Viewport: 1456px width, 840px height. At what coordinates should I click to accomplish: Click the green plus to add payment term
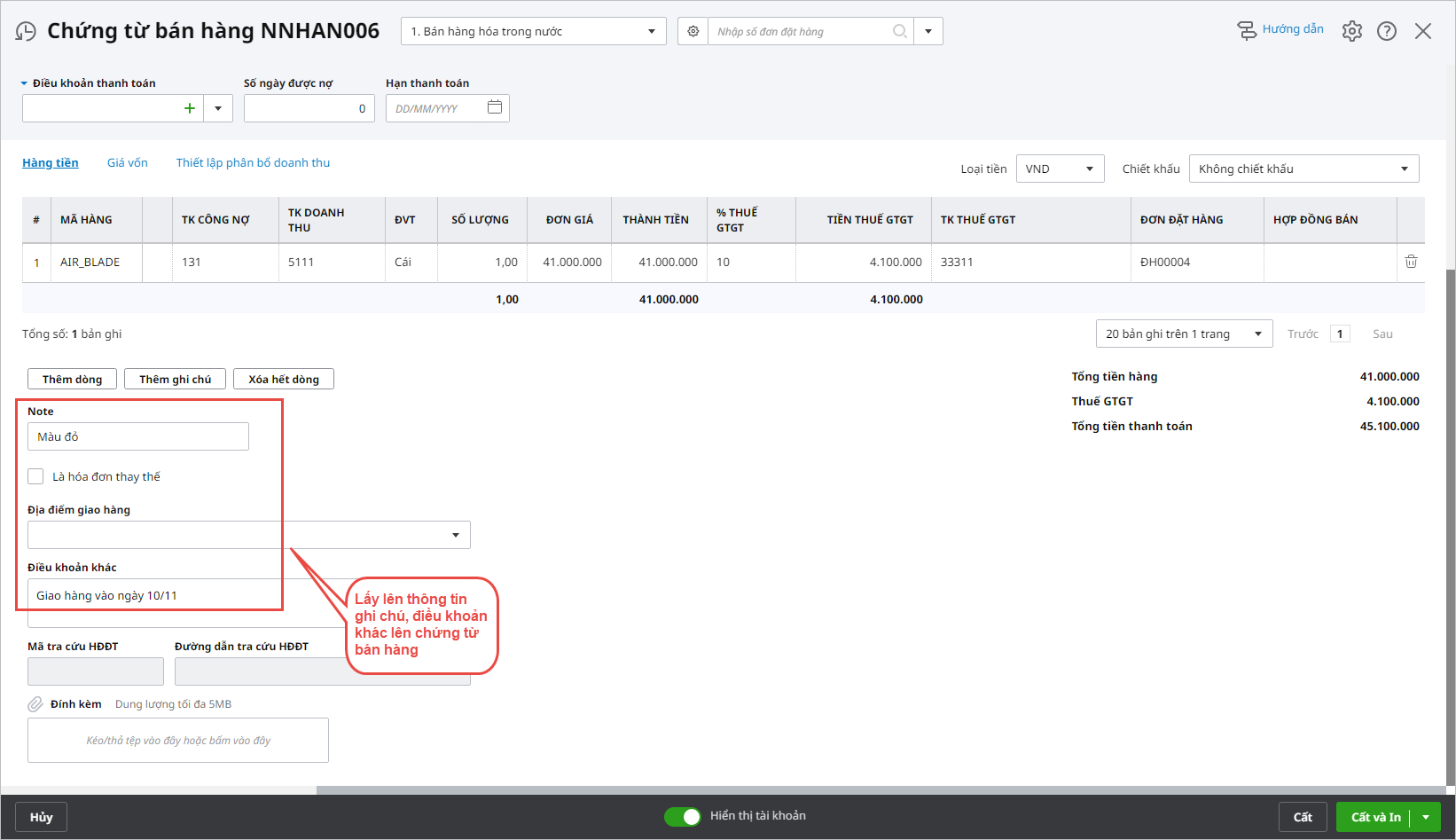pos(189,108)
